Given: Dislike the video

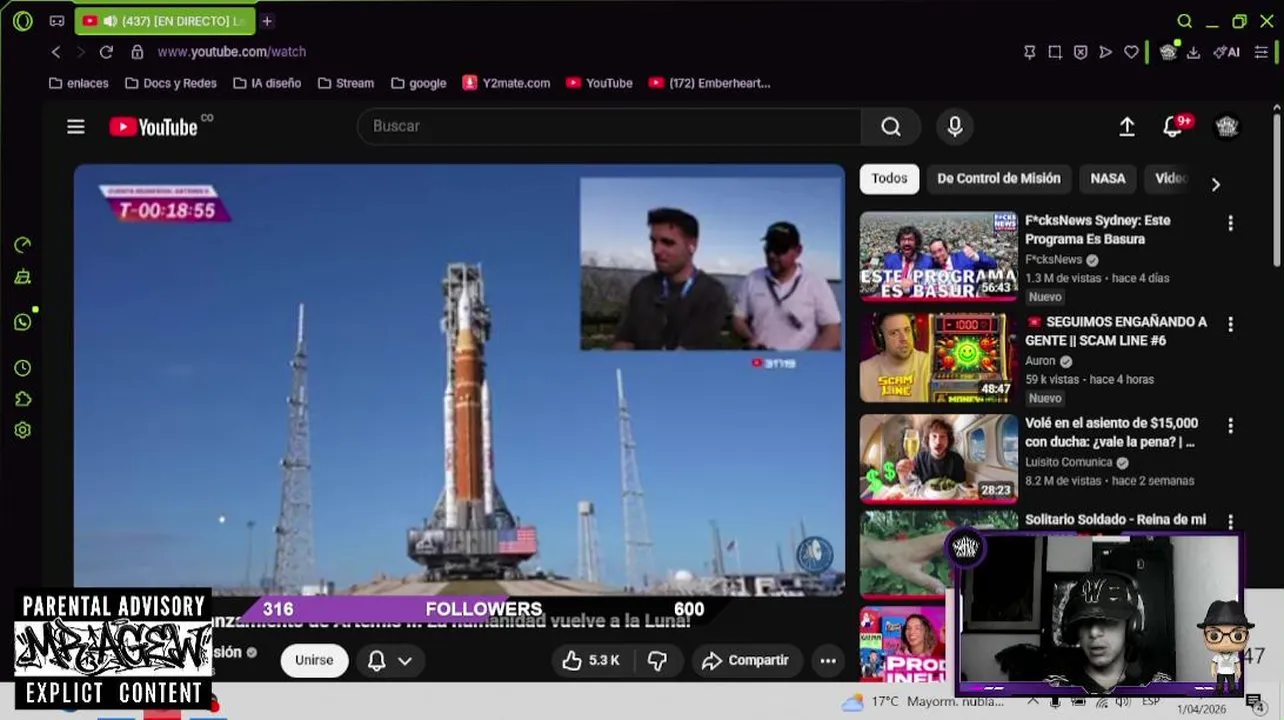Looking at the screenshot, I should coord(657,660).
